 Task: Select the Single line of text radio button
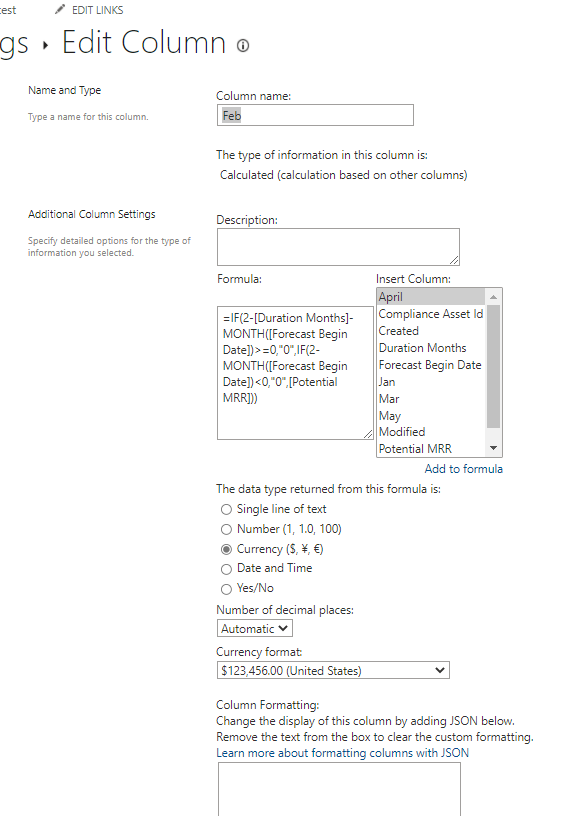pos(226,509)
